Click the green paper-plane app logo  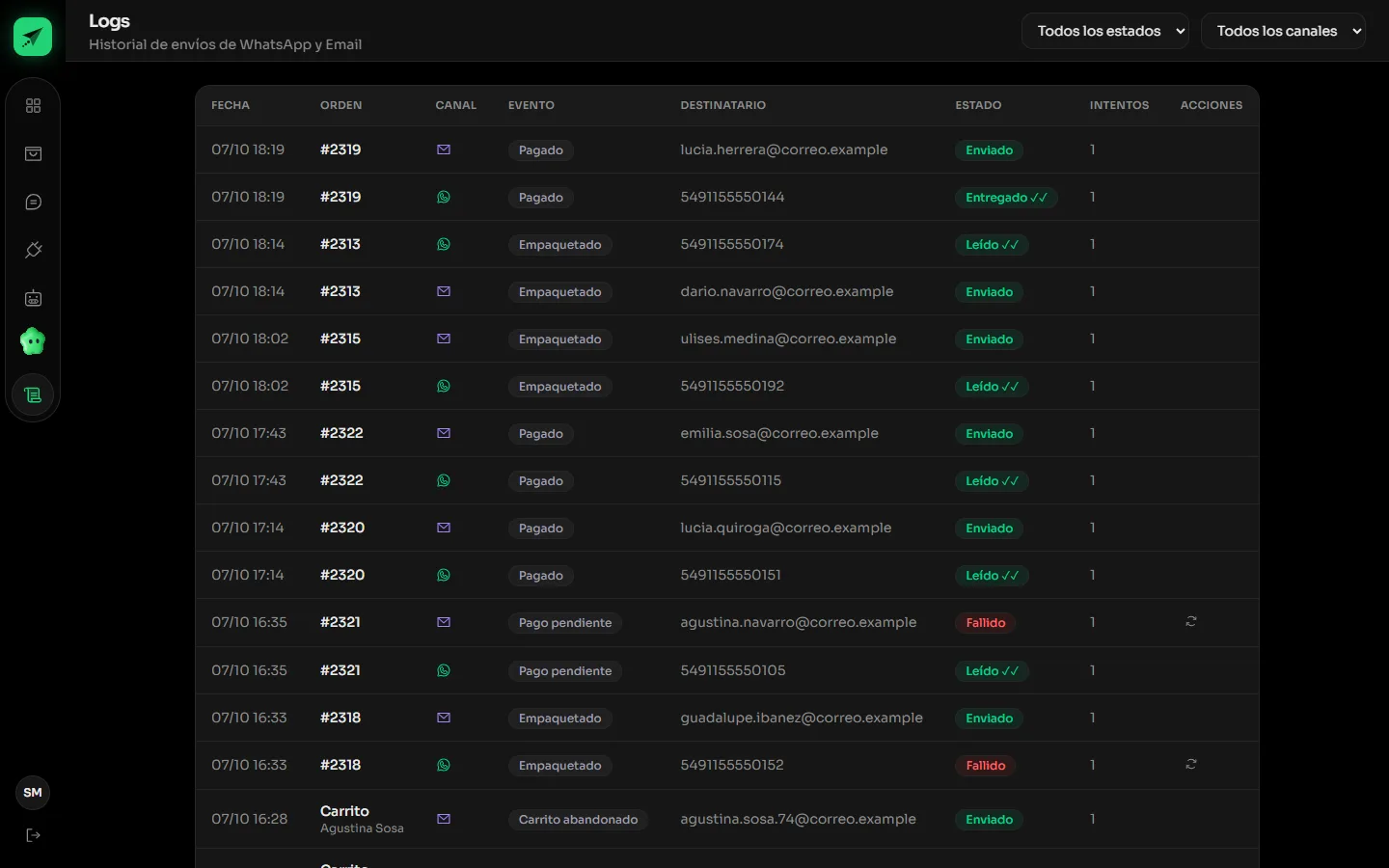[33, 37]
